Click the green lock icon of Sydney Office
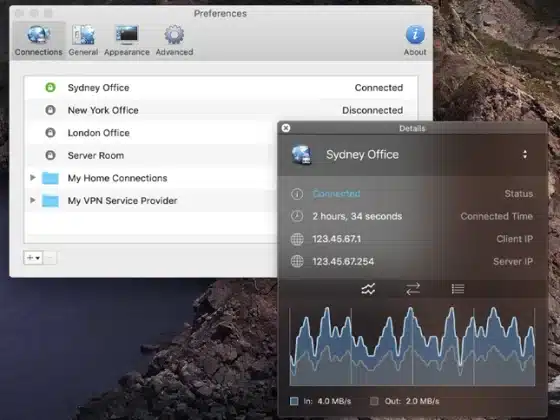Screen dimensions: 560x420 [50, 88]
